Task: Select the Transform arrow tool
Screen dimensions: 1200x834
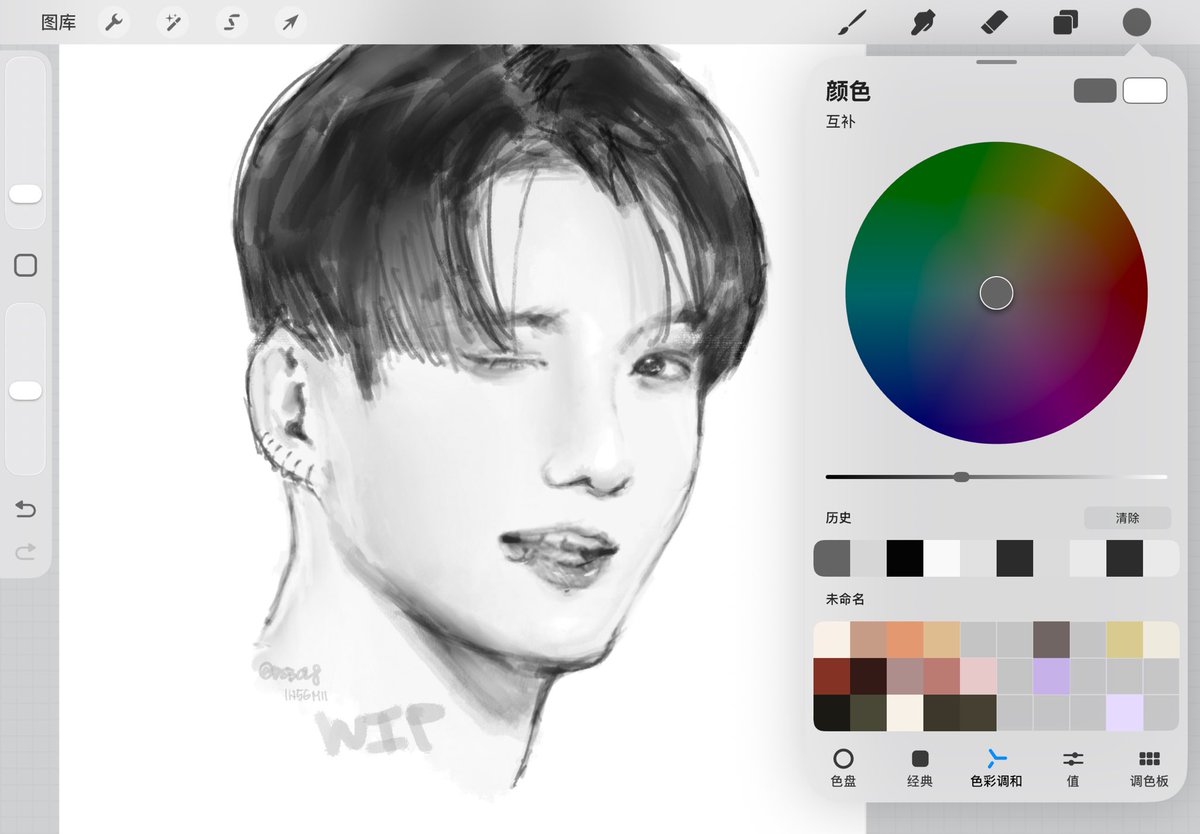Action: click(x=290, y=22)
